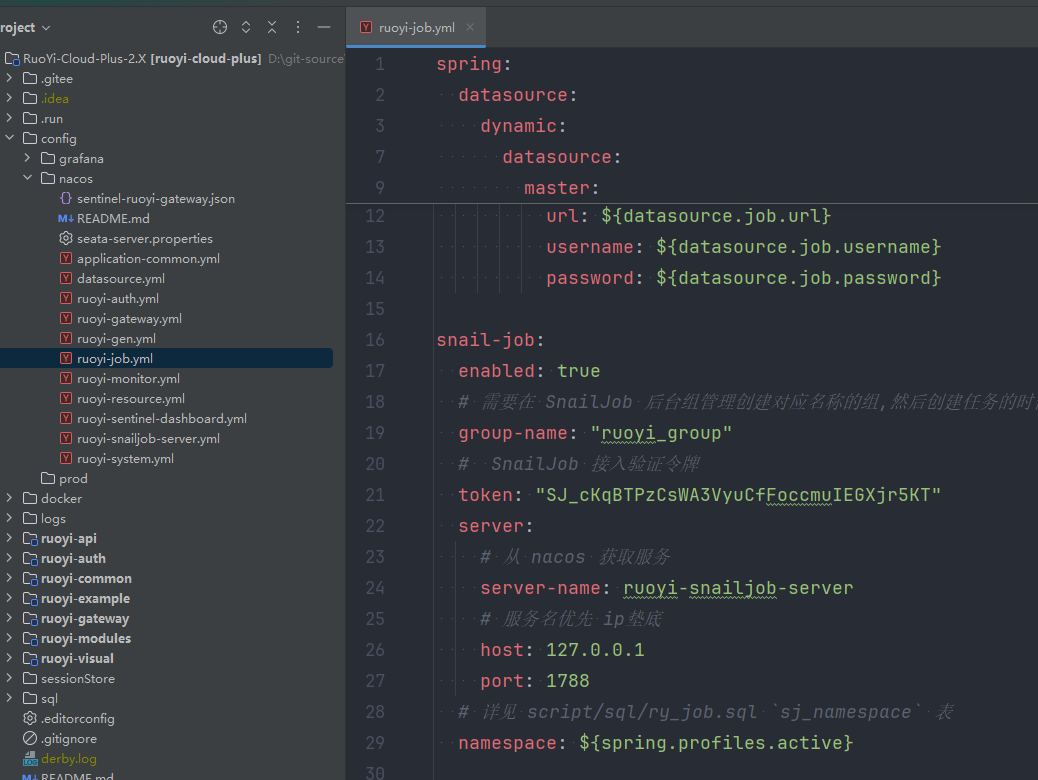Expand the ruoyi-example module
This screenshot has width=1038, height=780.
click(9, 598)
